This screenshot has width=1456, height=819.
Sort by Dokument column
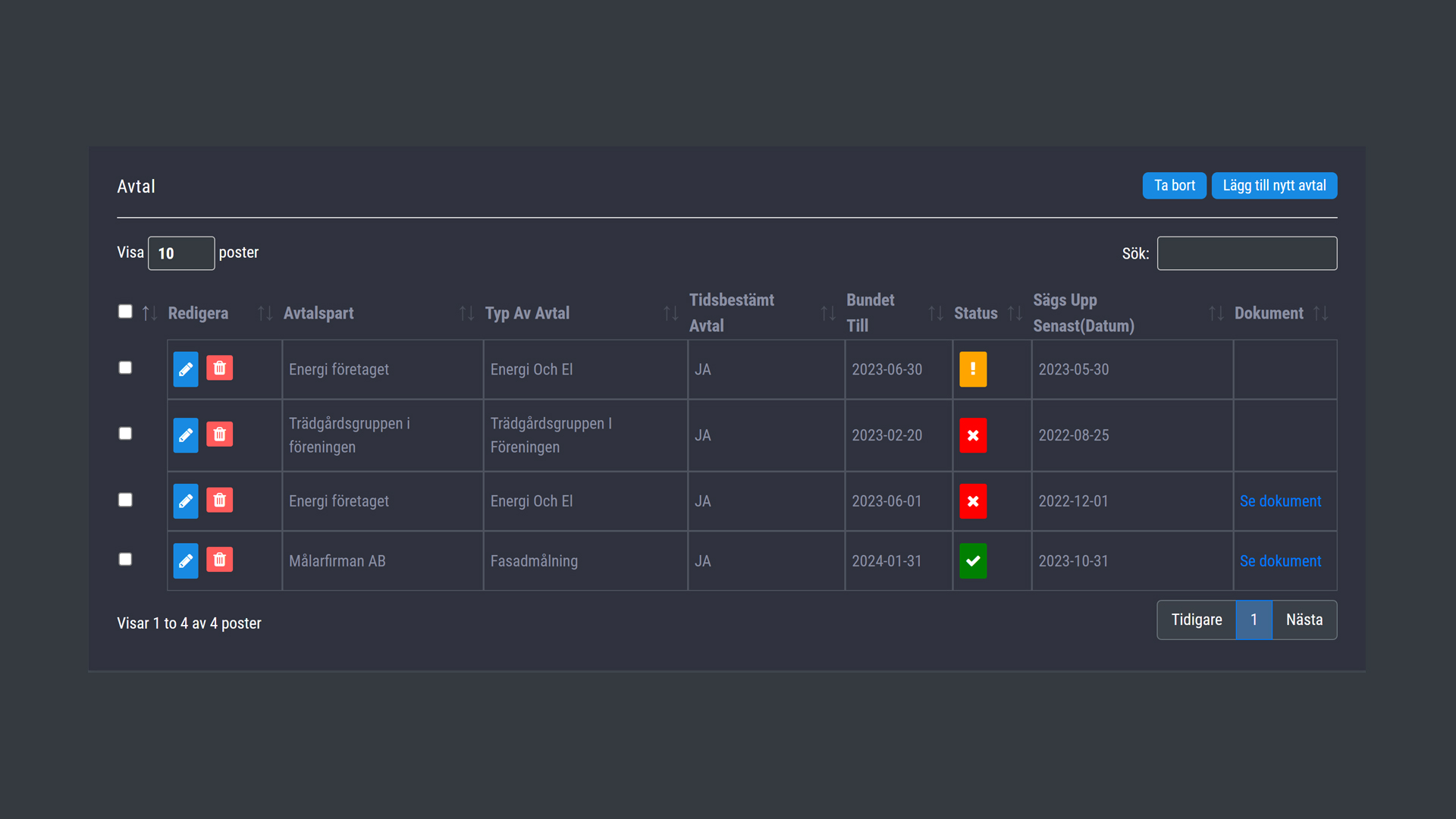1269,313
